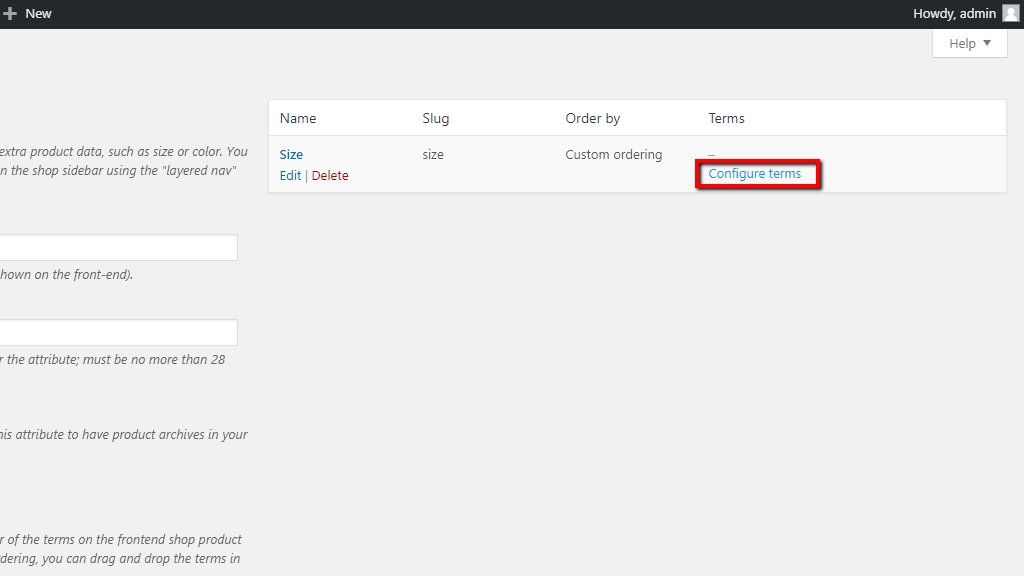1024x576 pixels.
Task: Click the Slug column header
Action: pyautogui.click(x=435, y=117)
